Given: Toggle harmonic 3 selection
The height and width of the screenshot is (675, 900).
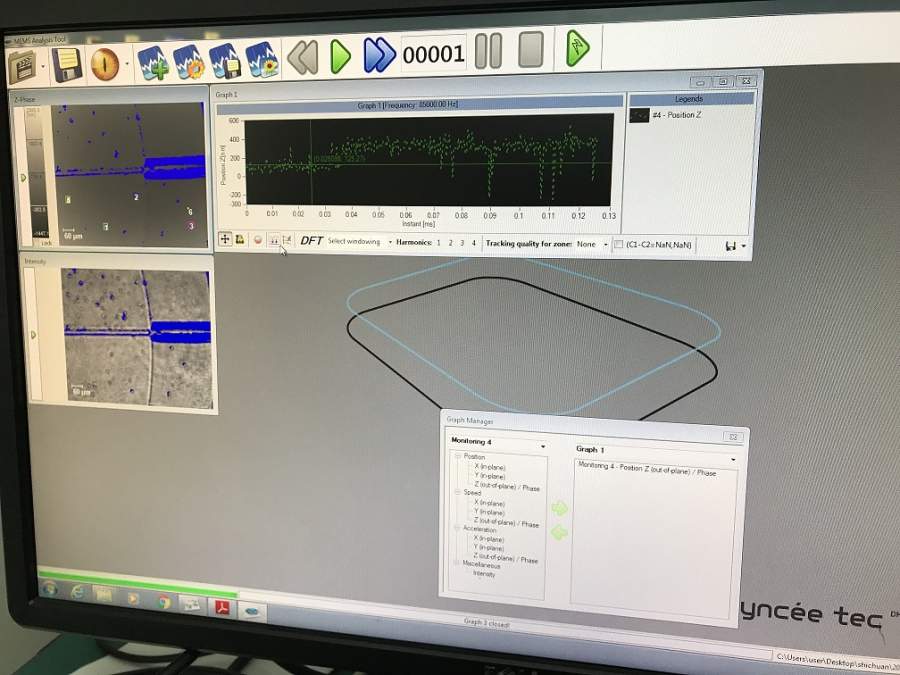Looking at the screenshot, I should point(462,243).
